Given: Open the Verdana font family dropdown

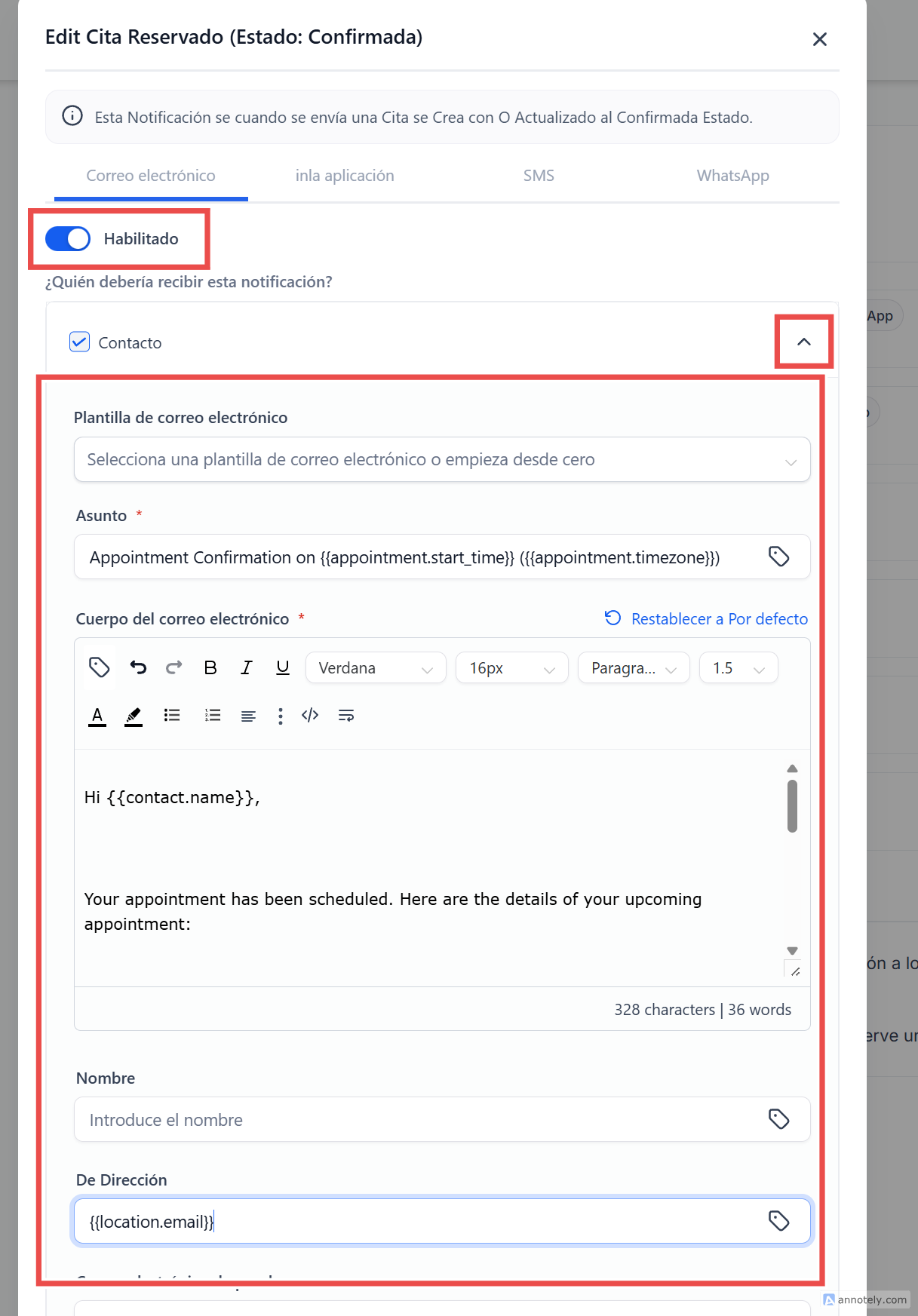Looking at the screenshot, I should pos(375,668).
